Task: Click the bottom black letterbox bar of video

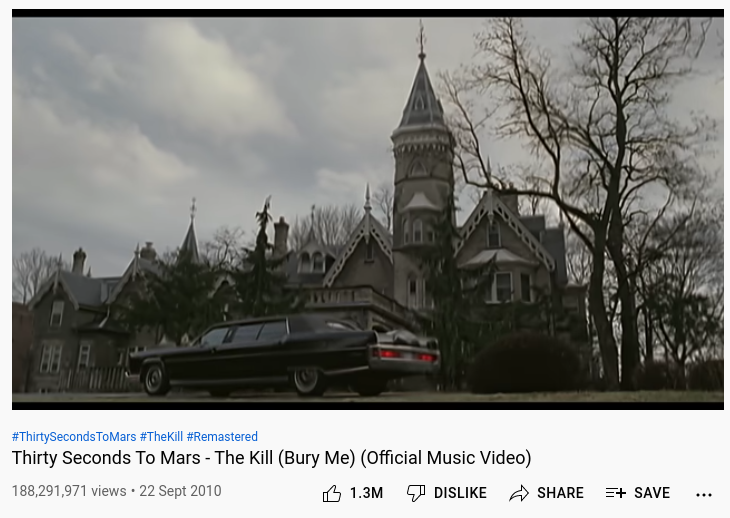Action: (x=368, y=406)
